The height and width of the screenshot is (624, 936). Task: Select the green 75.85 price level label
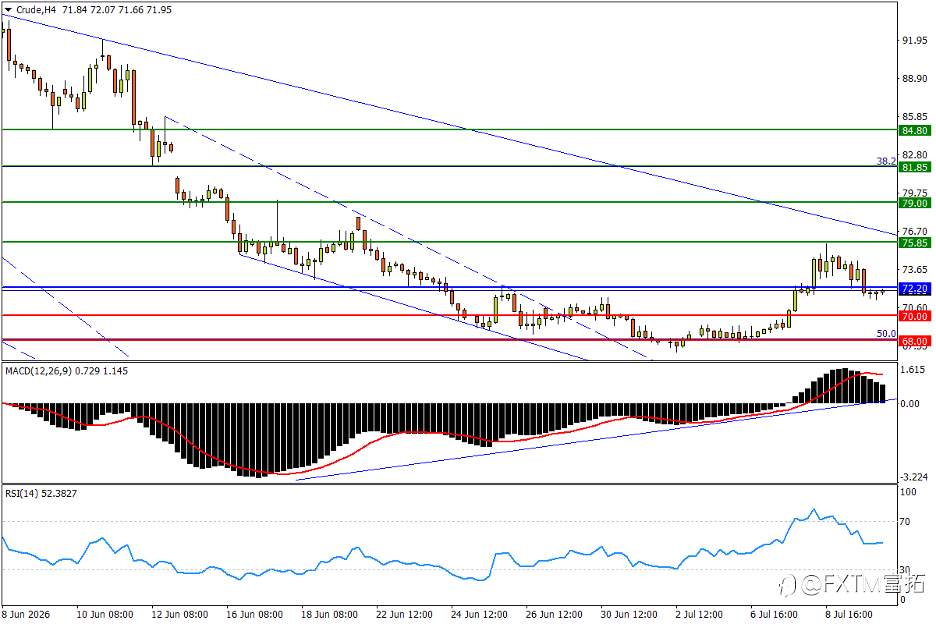[x=915, y=242]
